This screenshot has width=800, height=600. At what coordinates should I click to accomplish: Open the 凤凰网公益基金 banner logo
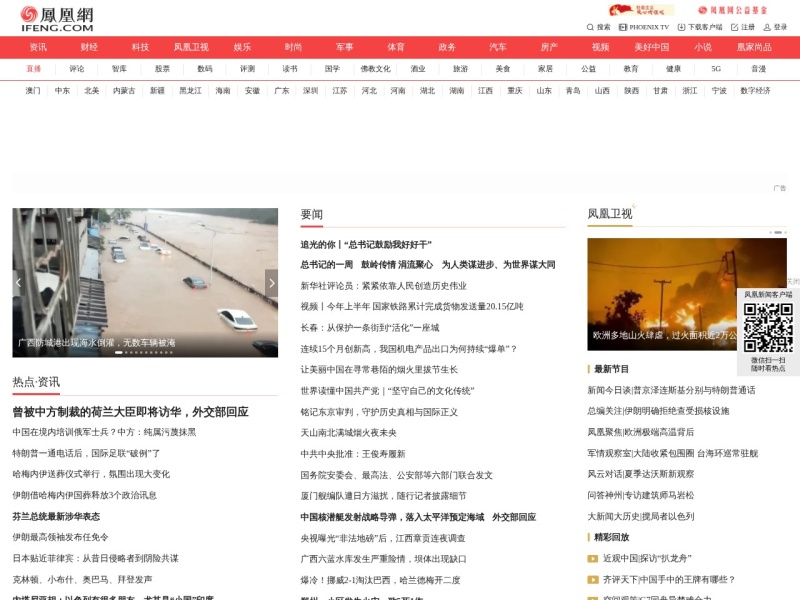(x=732, y=10)
